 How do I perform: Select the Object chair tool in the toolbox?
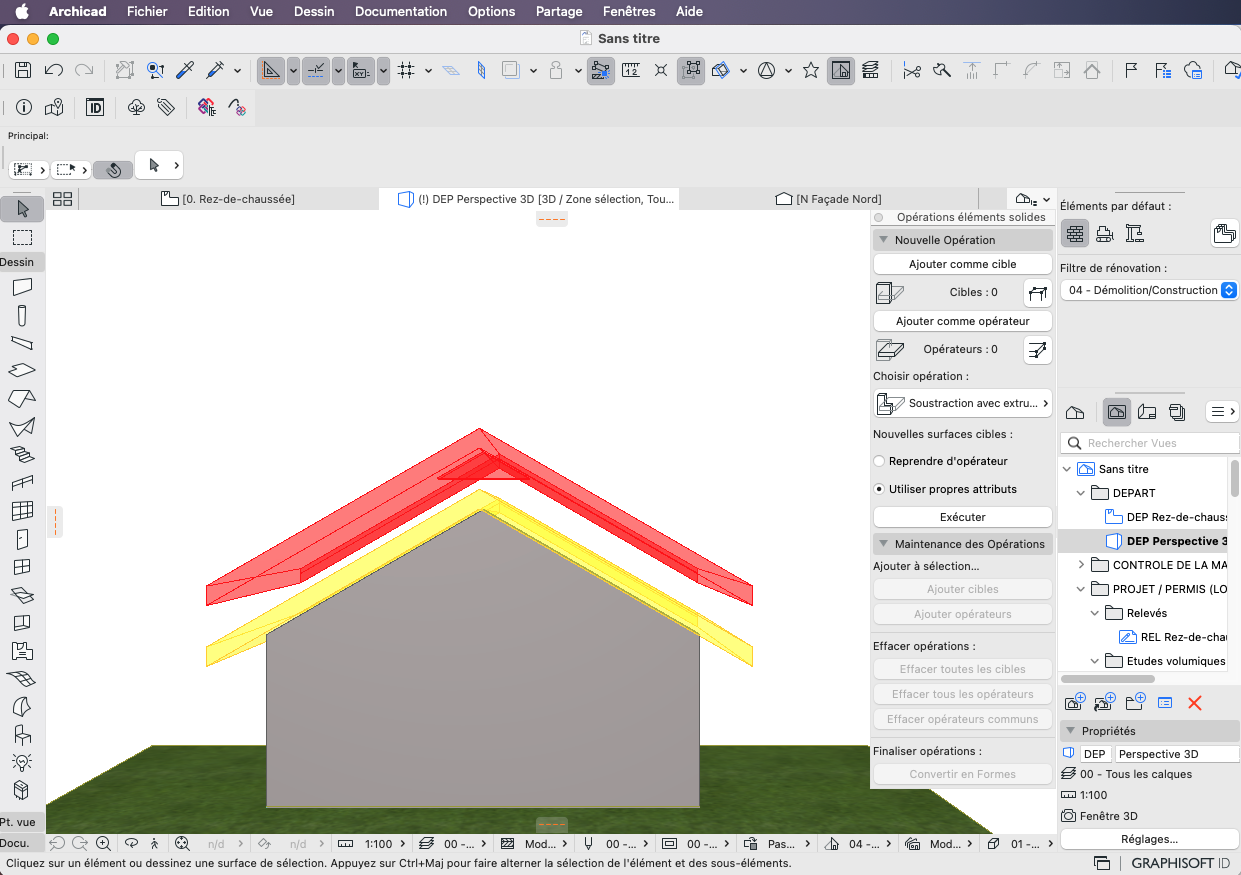pyautogui.click(x=22, y=735)
